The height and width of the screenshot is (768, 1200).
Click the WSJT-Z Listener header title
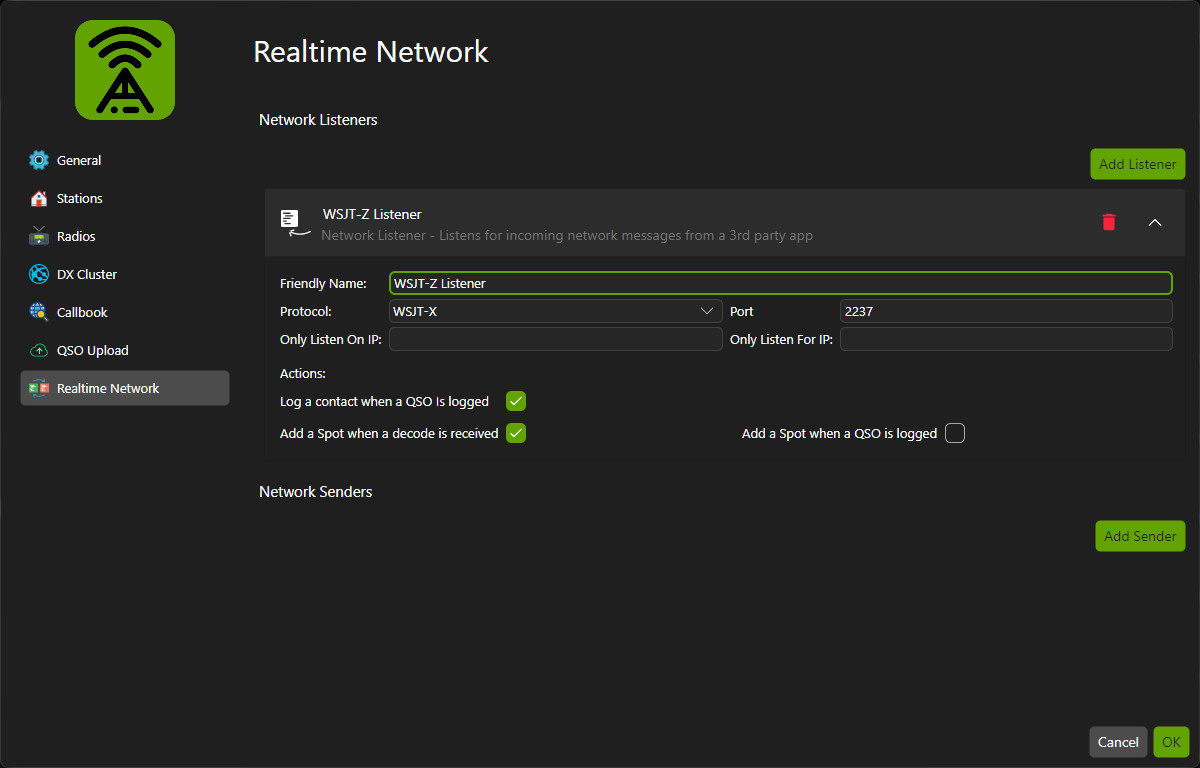point(372,214)
